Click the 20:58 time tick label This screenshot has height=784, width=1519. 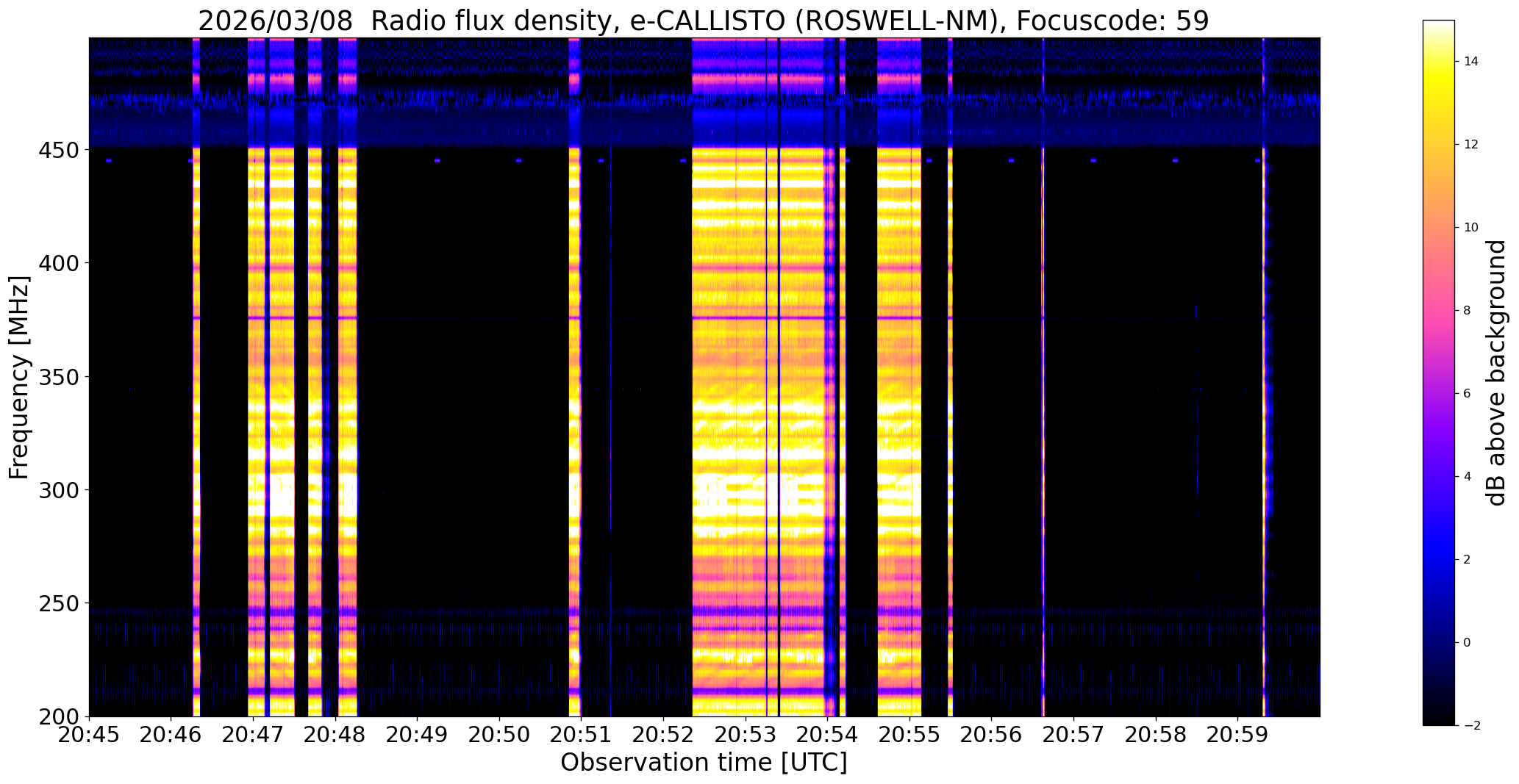pos(1157,735)
